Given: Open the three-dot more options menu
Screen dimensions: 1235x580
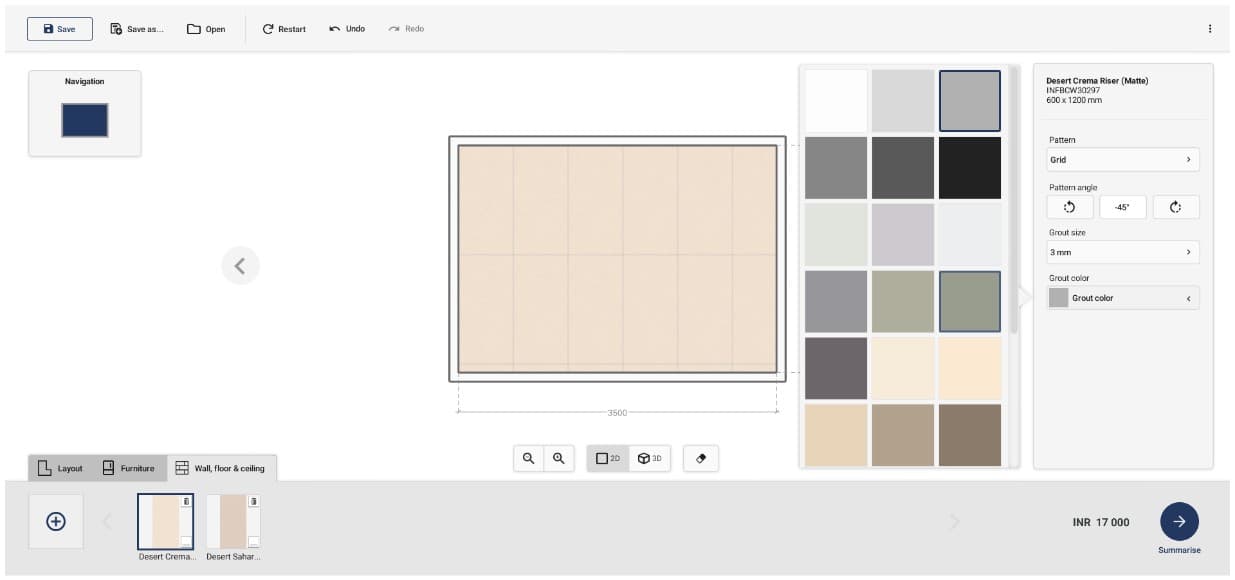Looking at the screenshot, I should (1209, 29).
